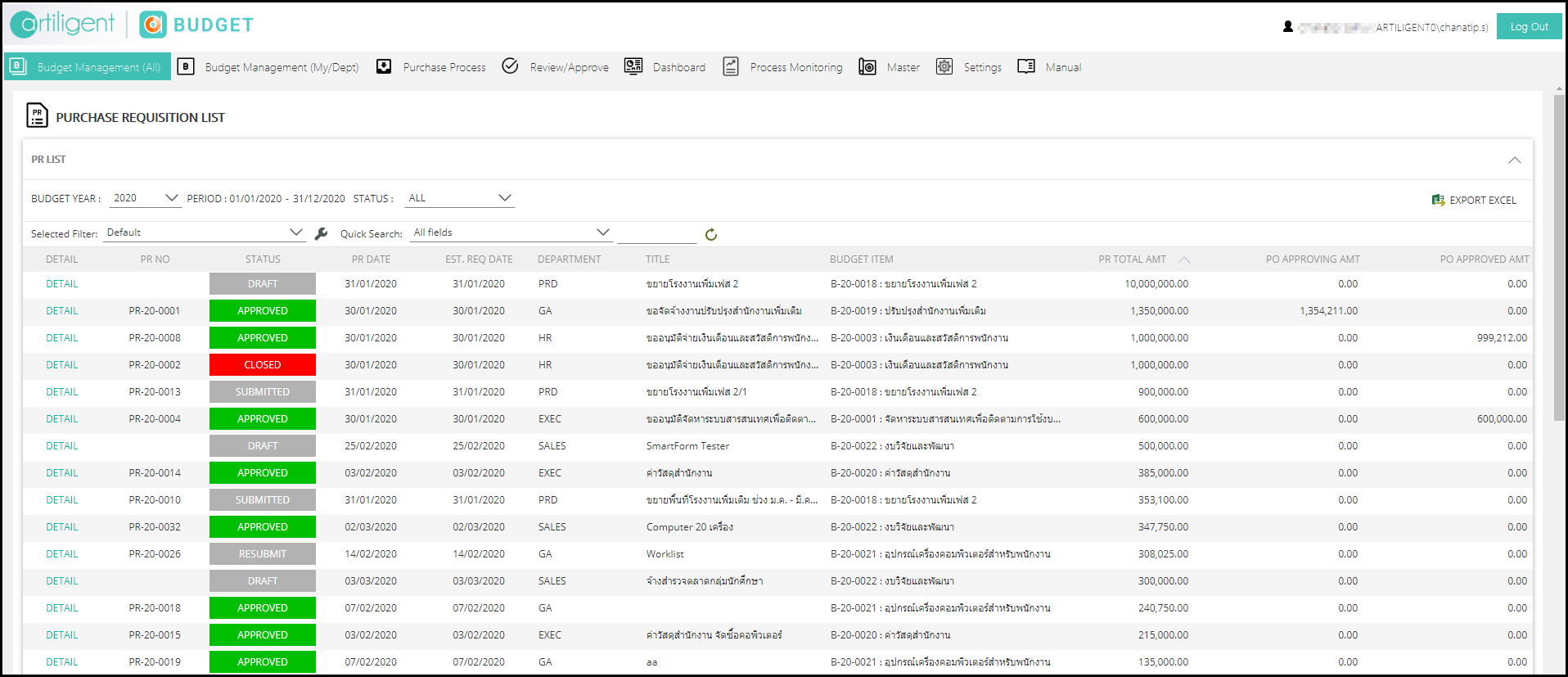This screenshot has width=1568, height=677.
Task: Click the Review/Approve checkmark icon
Action: click(x=510, y=65)
